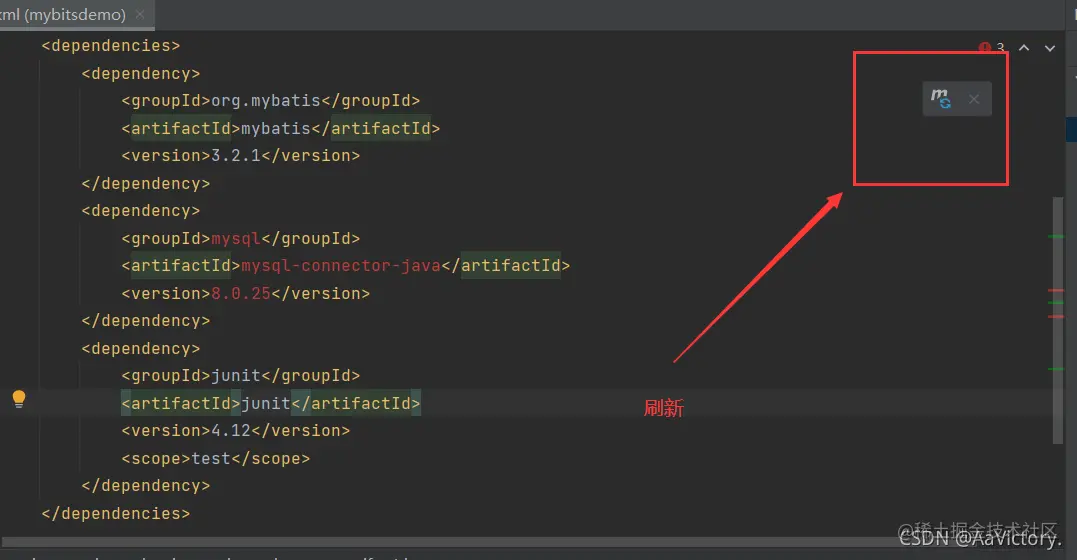Click the <dependency> tag above org.mybatis groupId

point(141,74)
